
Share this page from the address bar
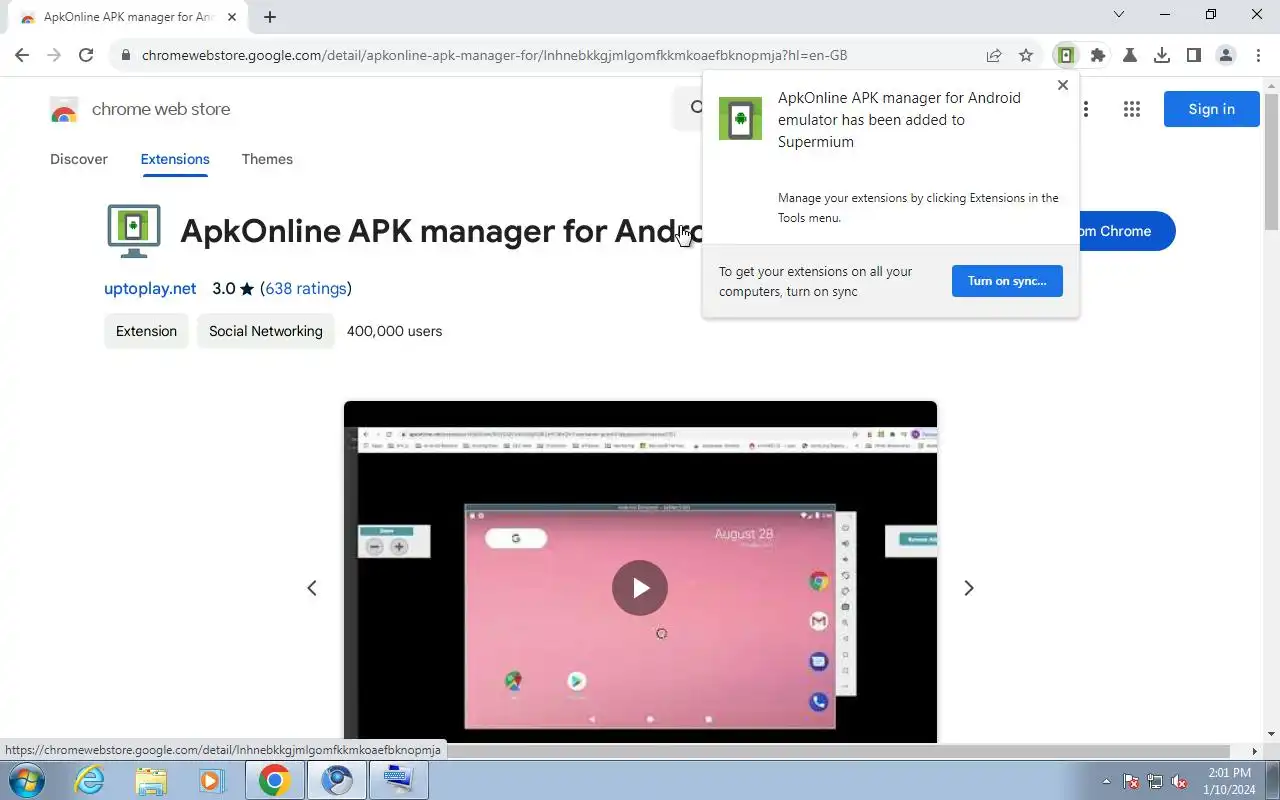(994, 55)
